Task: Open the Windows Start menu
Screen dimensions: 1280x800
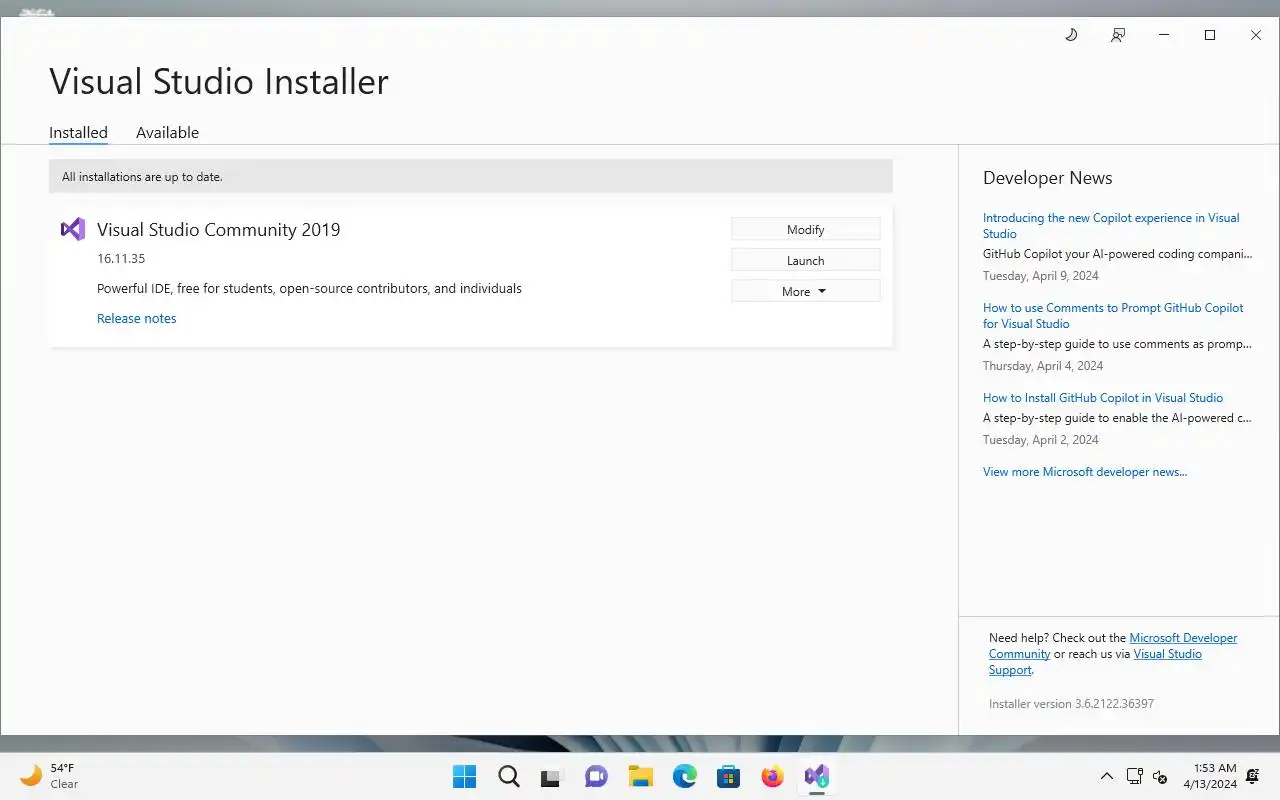Action: coord(464,776)
